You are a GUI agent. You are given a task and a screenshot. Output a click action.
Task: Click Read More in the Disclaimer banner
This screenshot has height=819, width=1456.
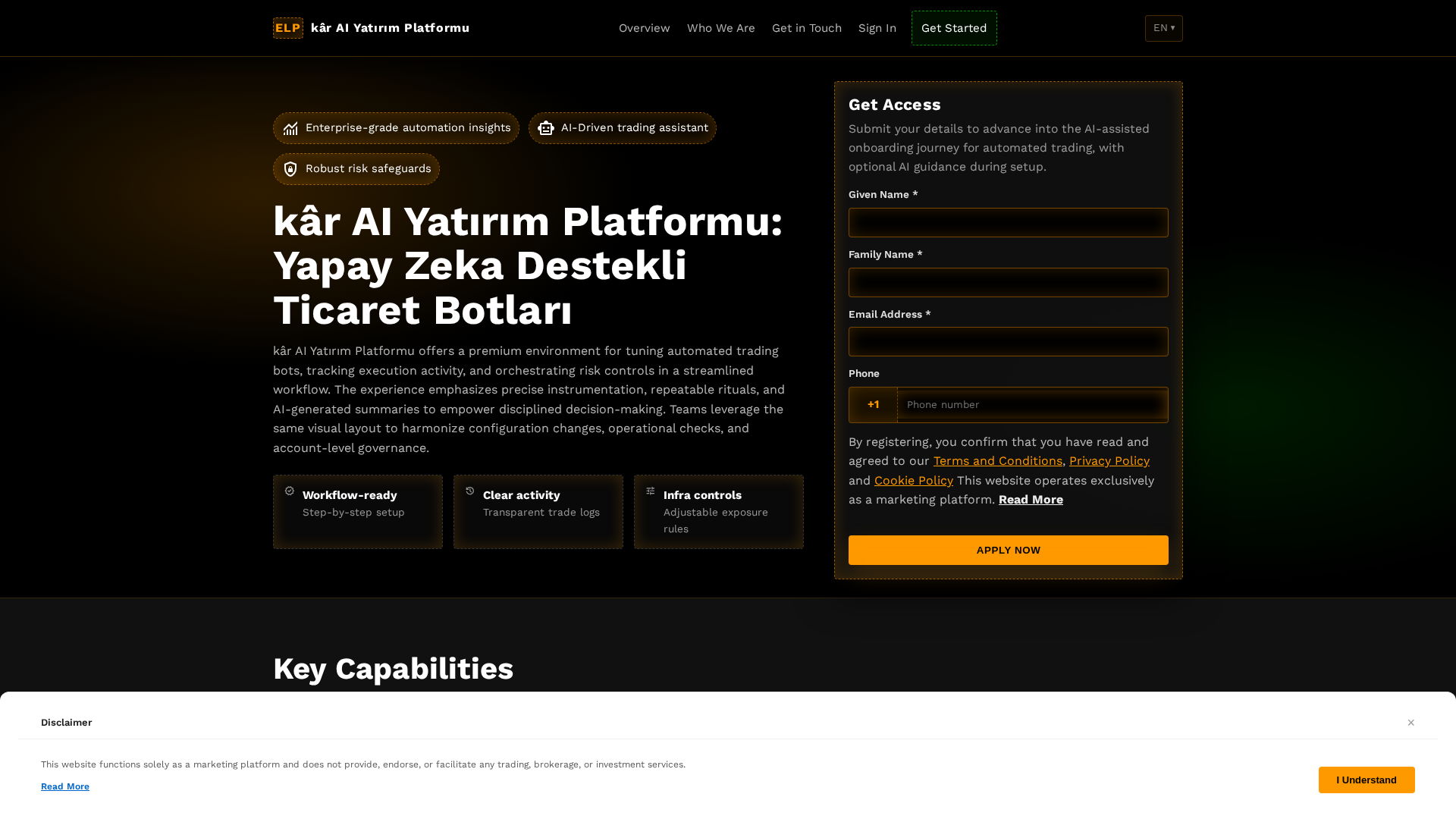(x=65, y=786)
